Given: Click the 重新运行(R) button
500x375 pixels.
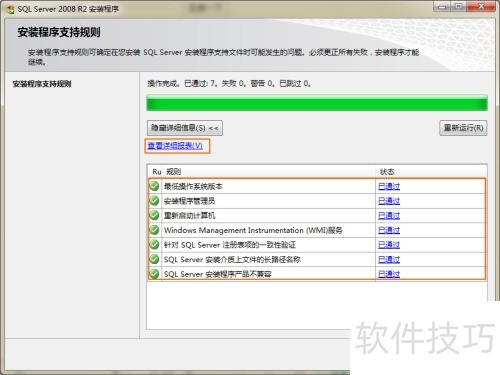Looking at the screenshot, I should (x=463, y=128).
